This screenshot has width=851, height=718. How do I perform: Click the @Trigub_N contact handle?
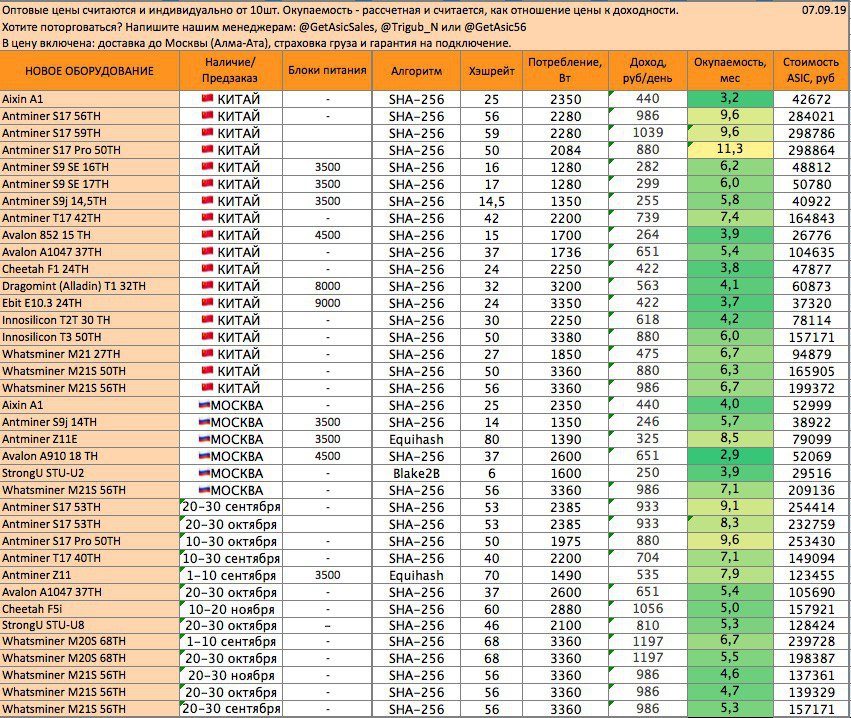click(x=410, y=27)
